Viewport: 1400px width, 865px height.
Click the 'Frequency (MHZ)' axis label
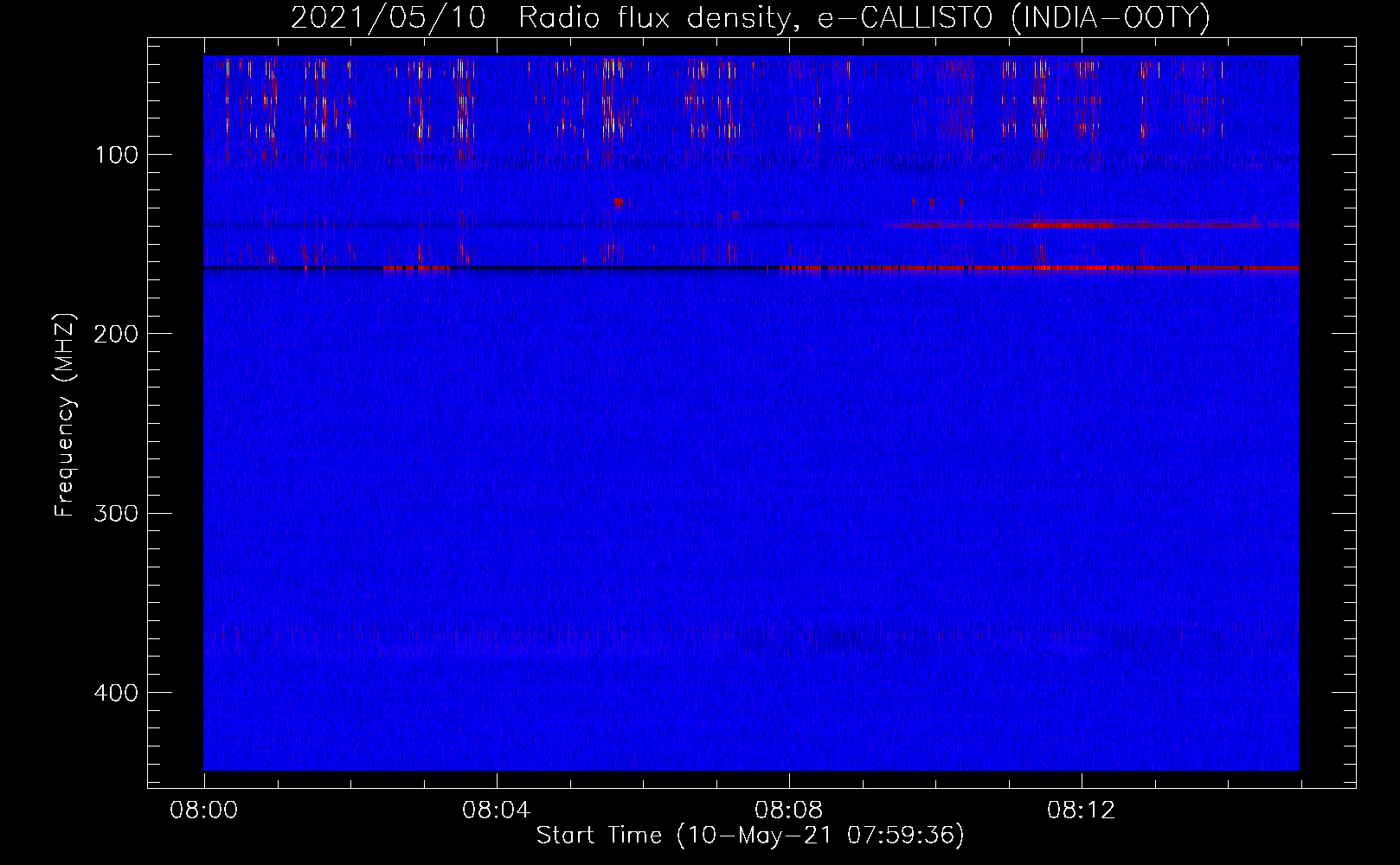65,415
